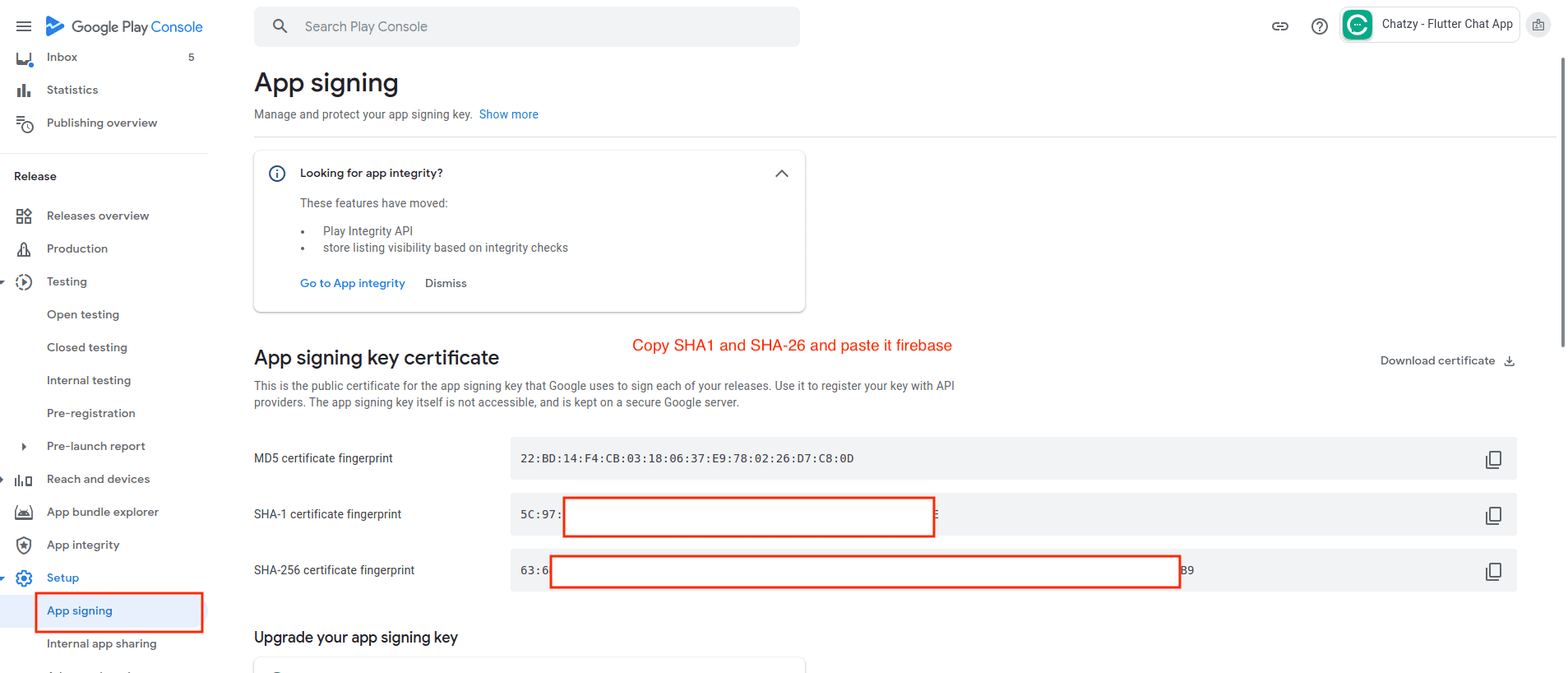Copy the MD5 certificate fingerprint
Image resolution: width=1568 pixels, height=673 pixels.
point(1493,459)
